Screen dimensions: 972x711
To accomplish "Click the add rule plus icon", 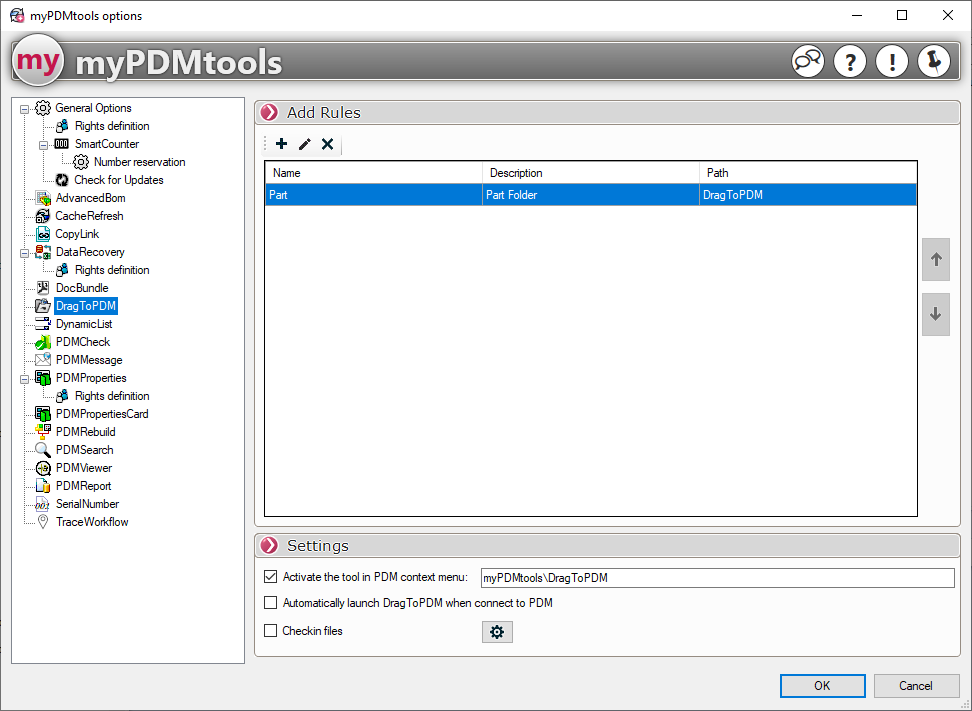I will click(281, 144).
